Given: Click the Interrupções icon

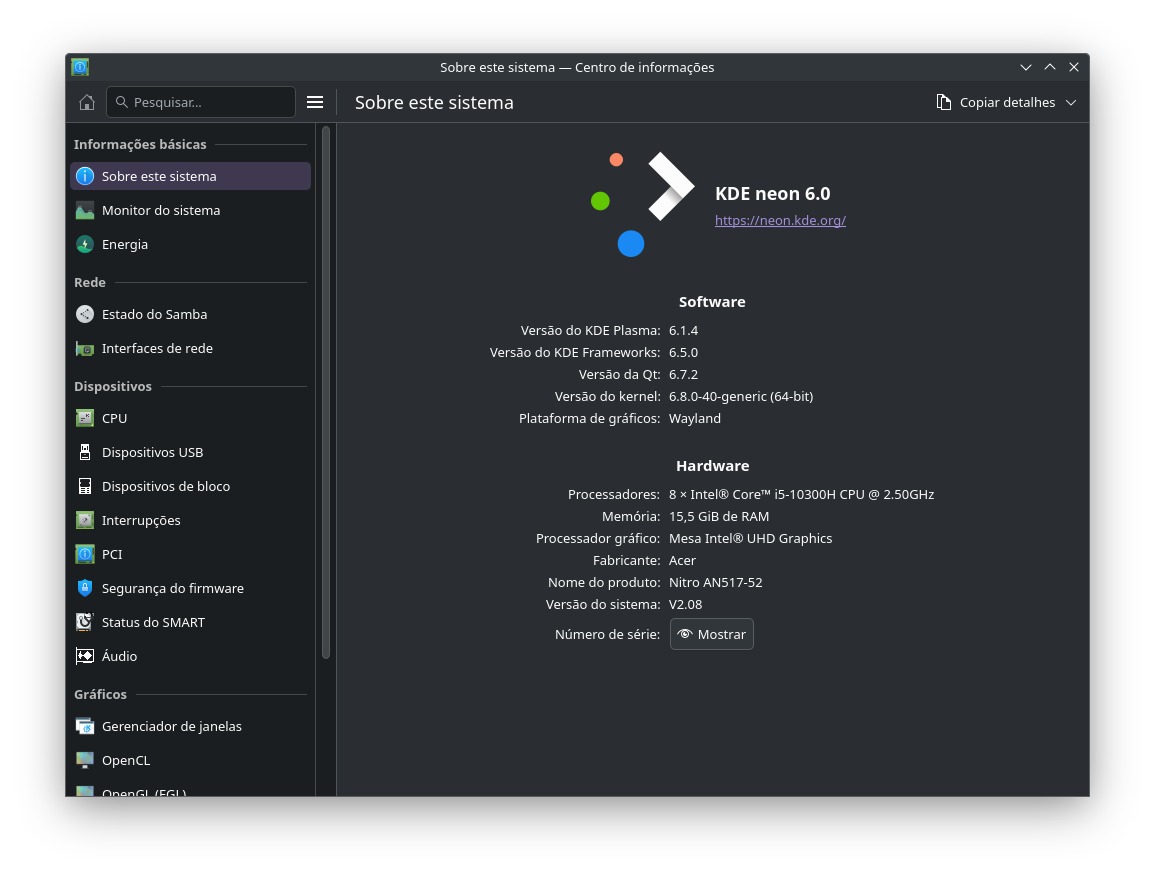Looking at the screenshot, I should click(x=85, y=520).
